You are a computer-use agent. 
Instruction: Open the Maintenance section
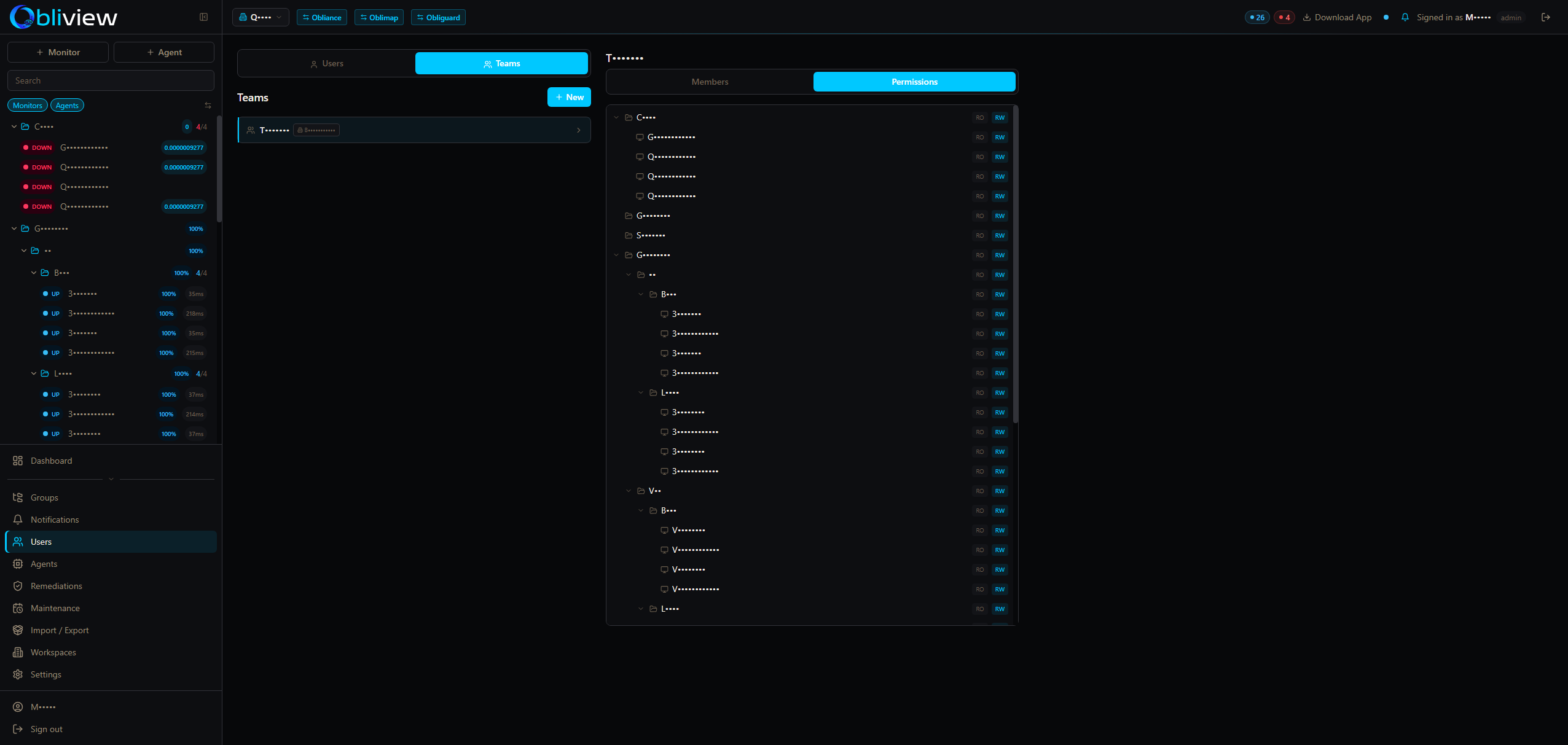[55, 607]
